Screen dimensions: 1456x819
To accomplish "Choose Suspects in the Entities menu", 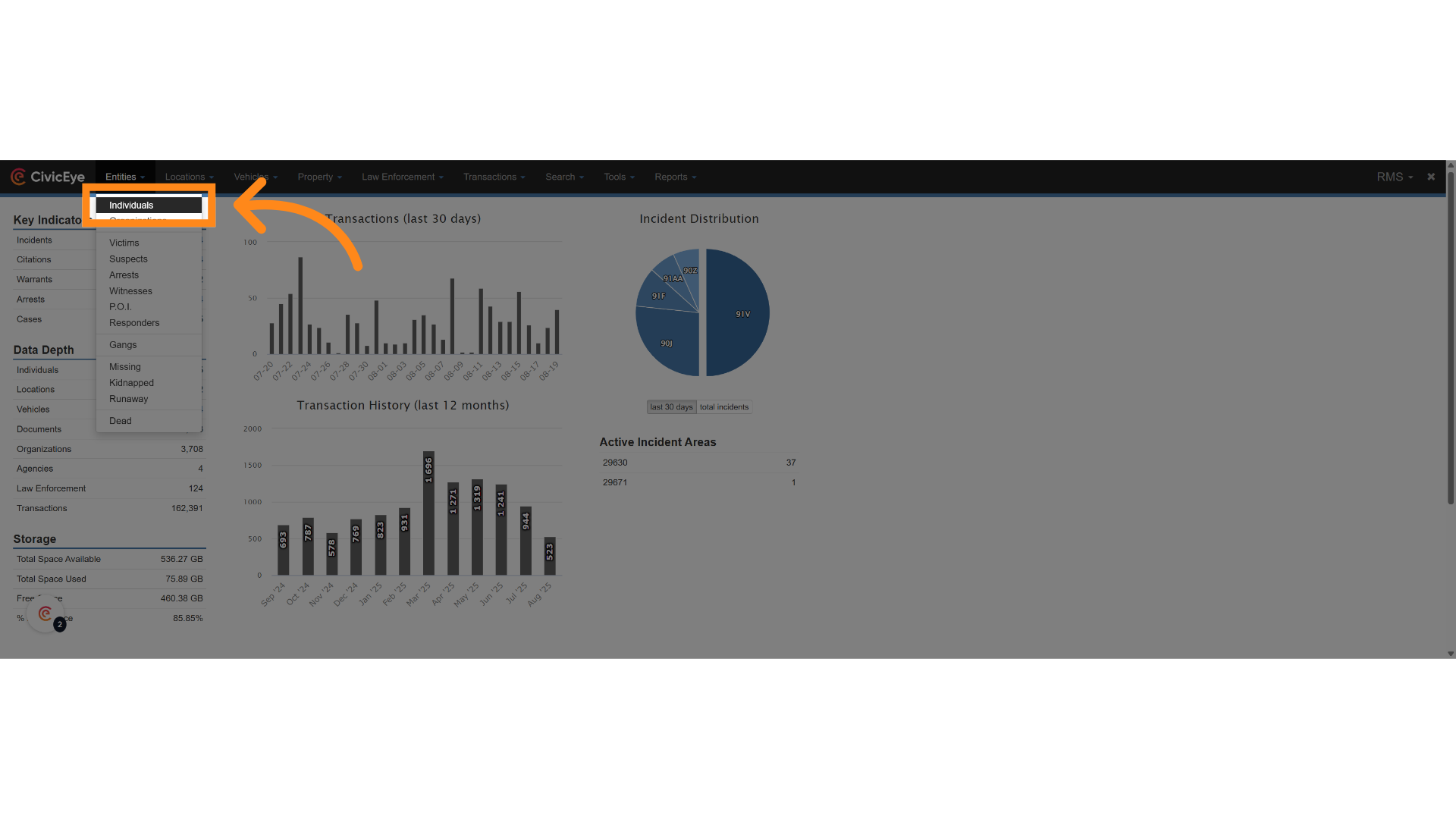I will [x=128, y=259].
